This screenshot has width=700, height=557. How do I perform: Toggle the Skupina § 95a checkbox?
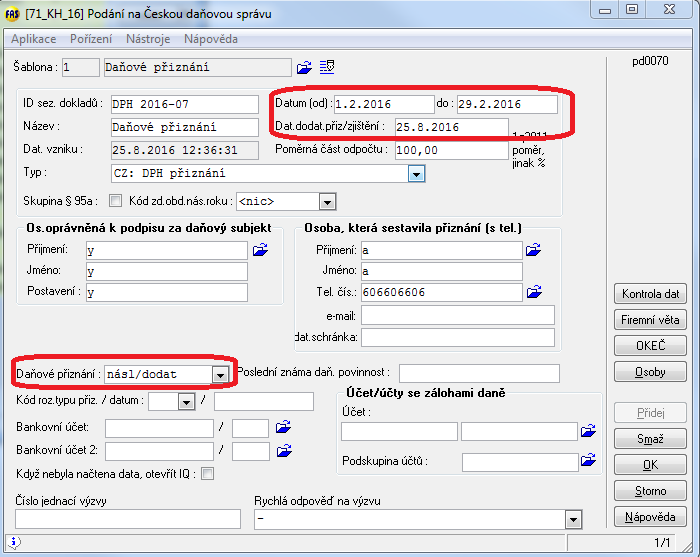coord(115,201)
